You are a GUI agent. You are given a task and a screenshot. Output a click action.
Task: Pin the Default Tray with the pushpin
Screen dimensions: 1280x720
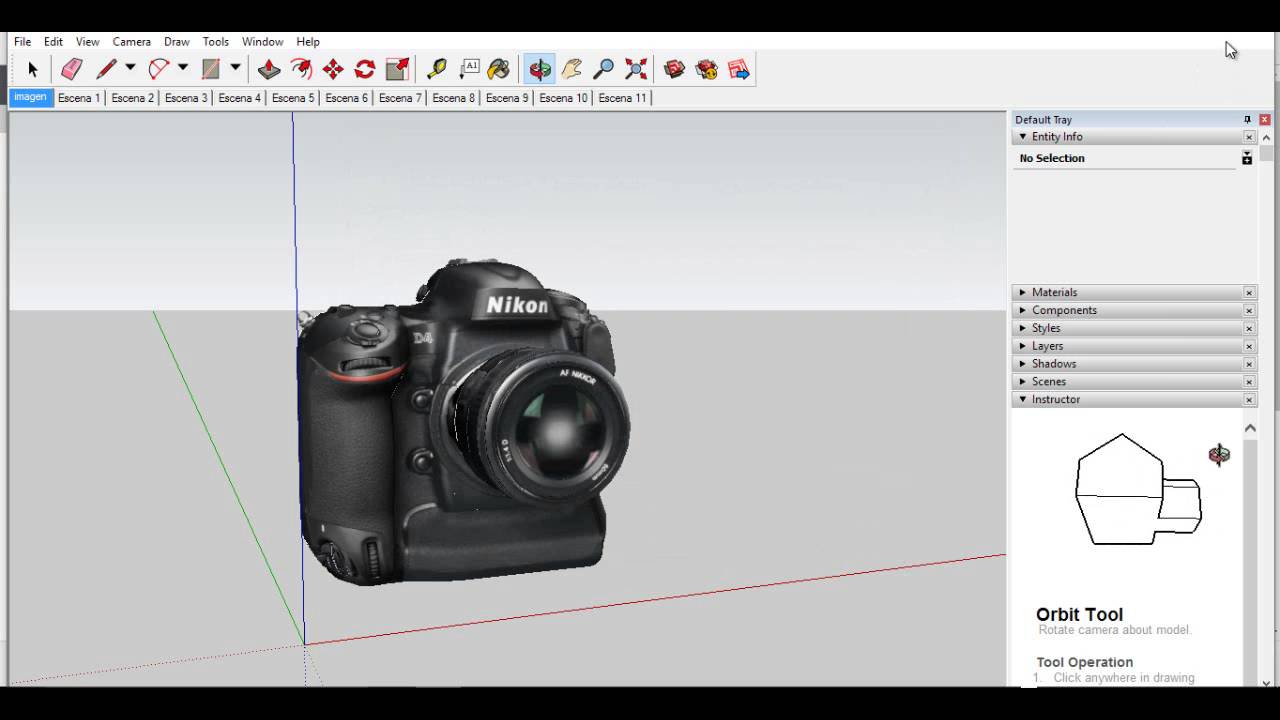point(1247,119)
